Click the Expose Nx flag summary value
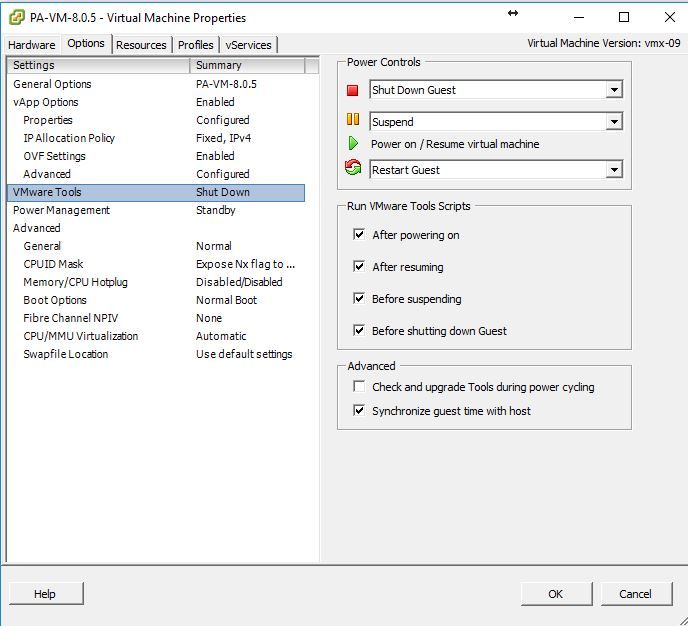 [245, 264]
